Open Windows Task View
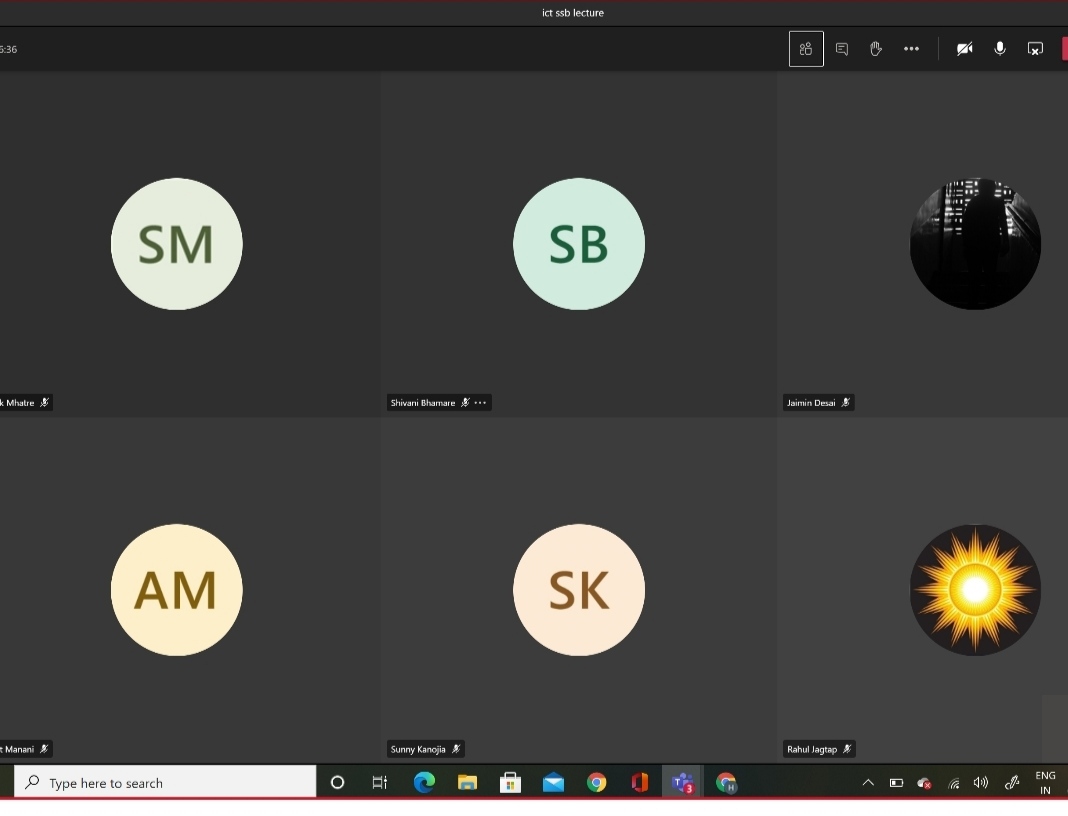 pos(380,783)
